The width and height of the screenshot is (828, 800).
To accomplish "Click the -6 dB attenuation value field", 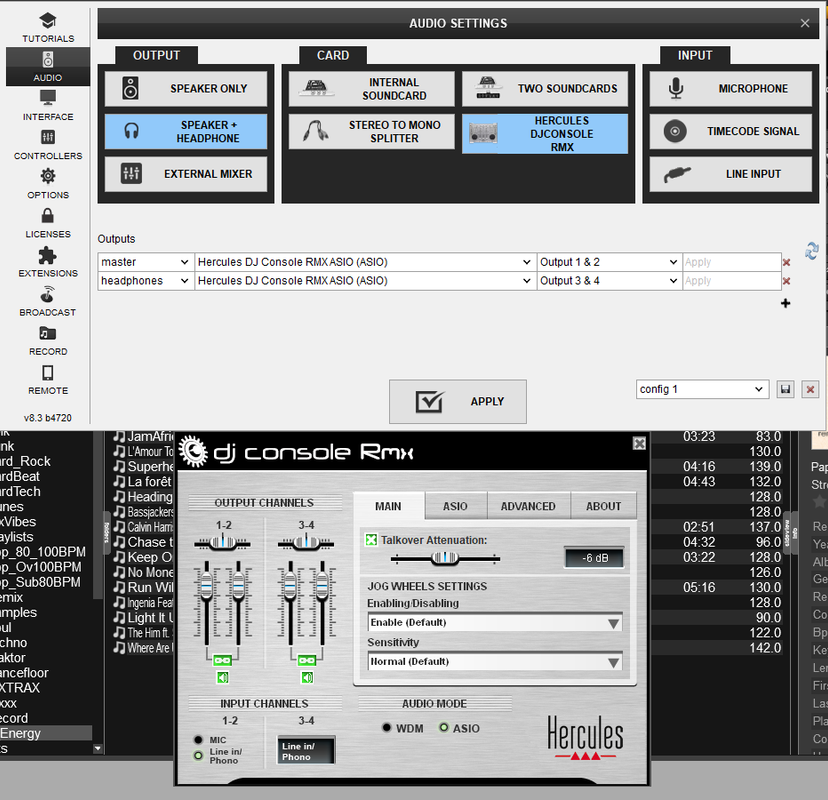I will click(595, 558).
